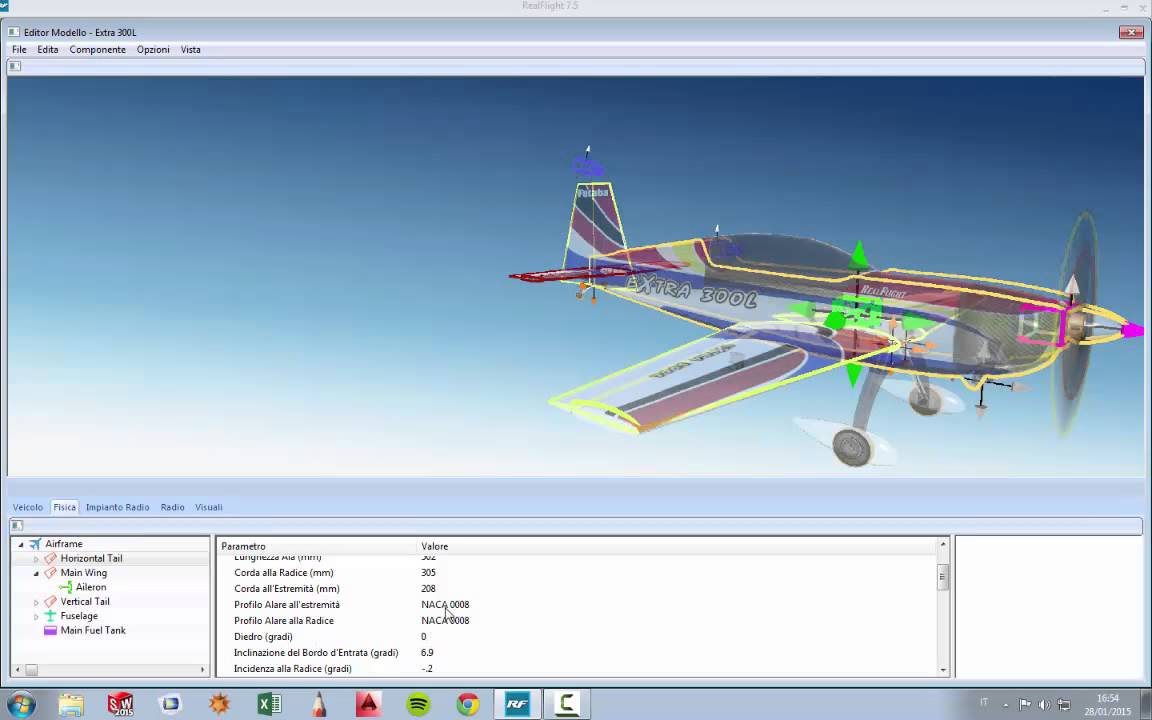The width and height of the screenshot is (1152, 720).
Task: Click the Diedro value 0
Action: pyautogui.click(x=423, y=637)
